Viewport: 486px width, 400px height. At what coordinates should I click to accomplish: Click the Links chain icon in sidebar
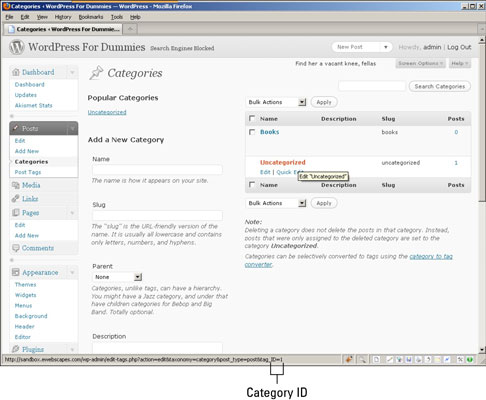(x=16, y=199)
